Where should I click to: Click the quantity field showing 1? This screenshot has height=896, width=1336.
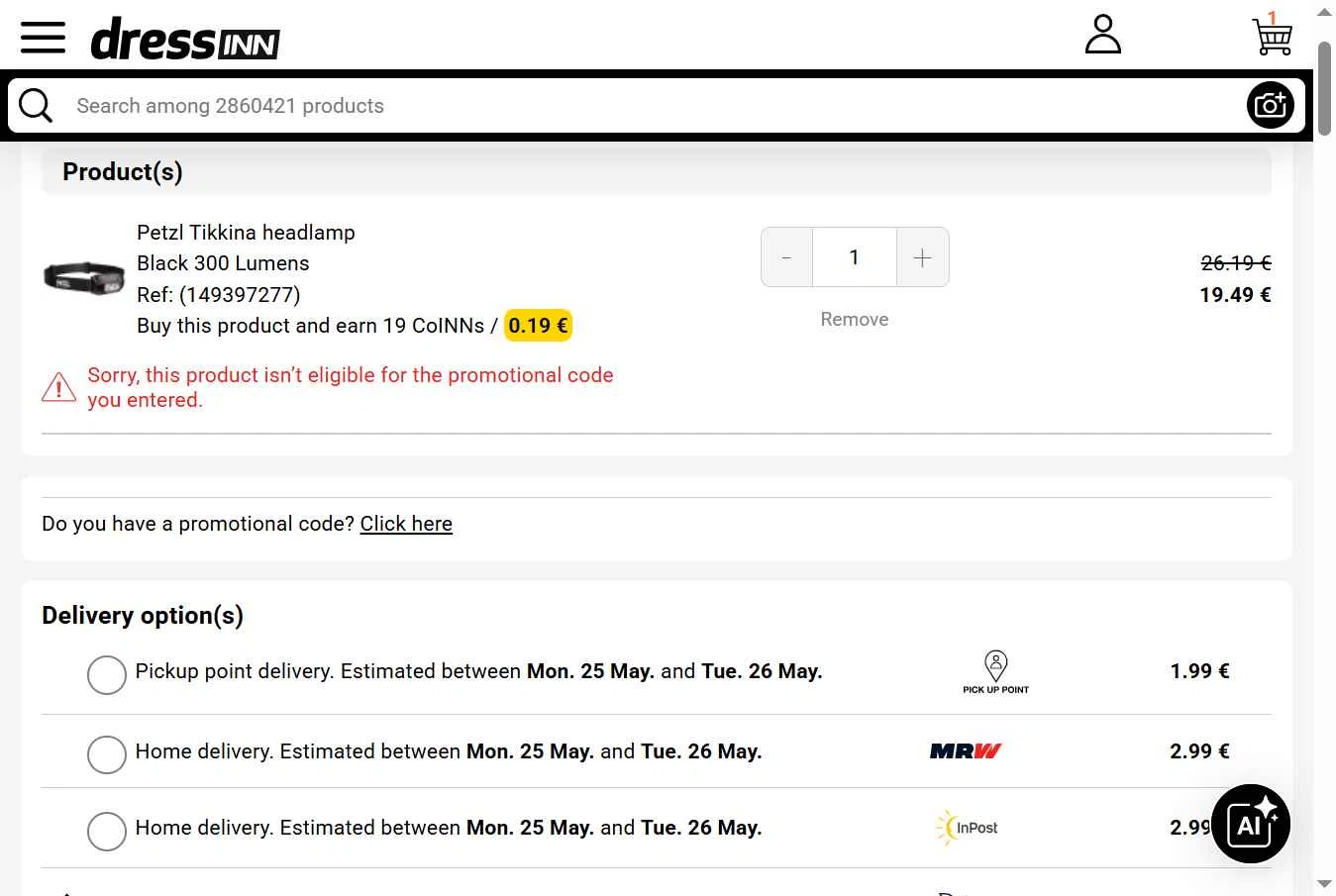pyautogui.click(x=855, y=257)
